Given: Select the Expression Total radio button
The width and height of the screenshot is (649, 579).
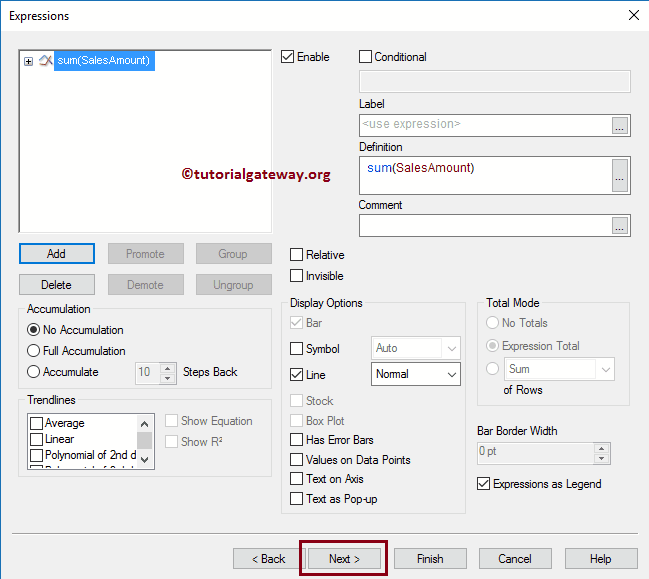Looking at the screenshot, I should coord(492,346).
